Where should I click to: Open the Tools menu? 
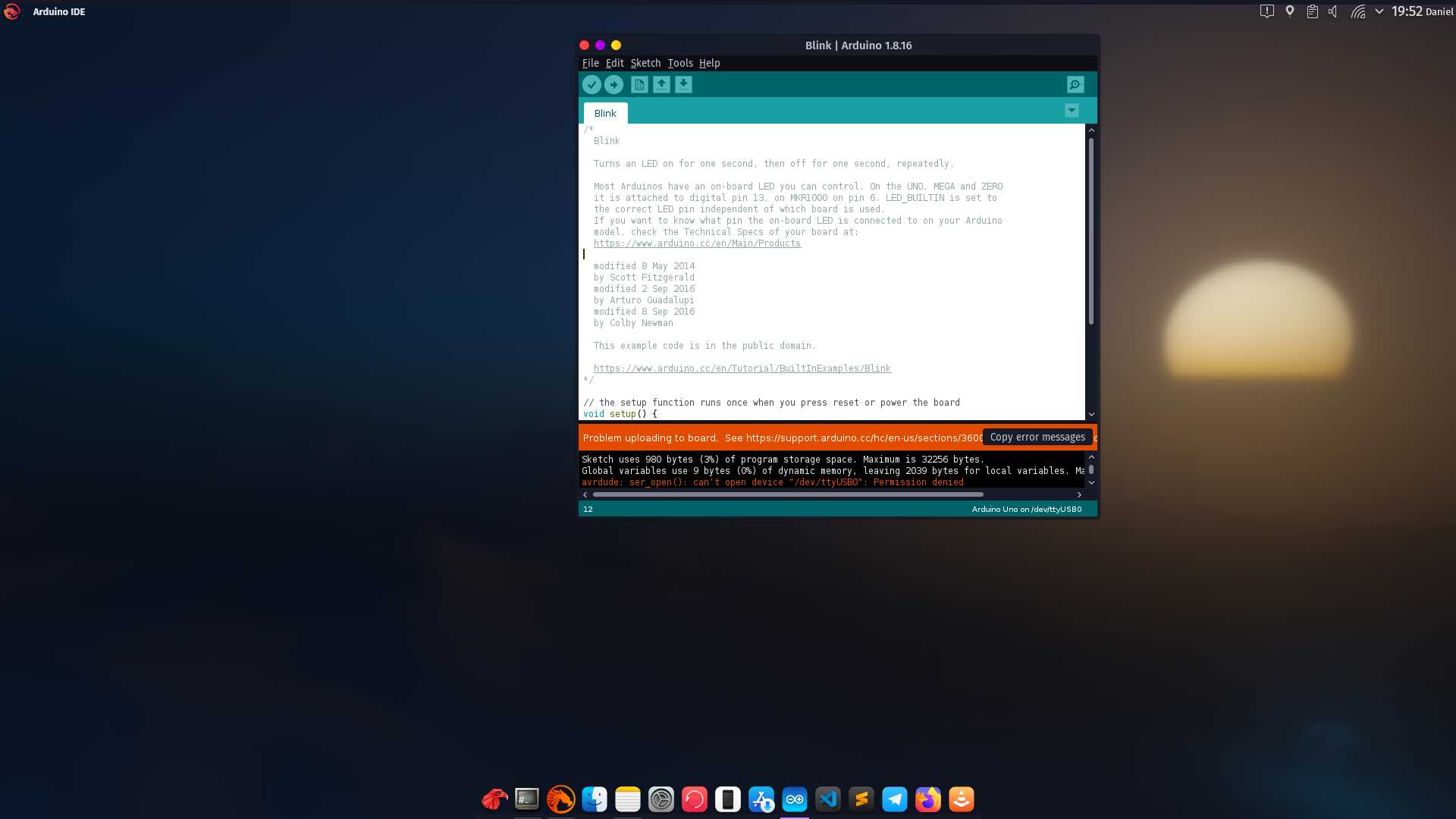tap(679, 63)
